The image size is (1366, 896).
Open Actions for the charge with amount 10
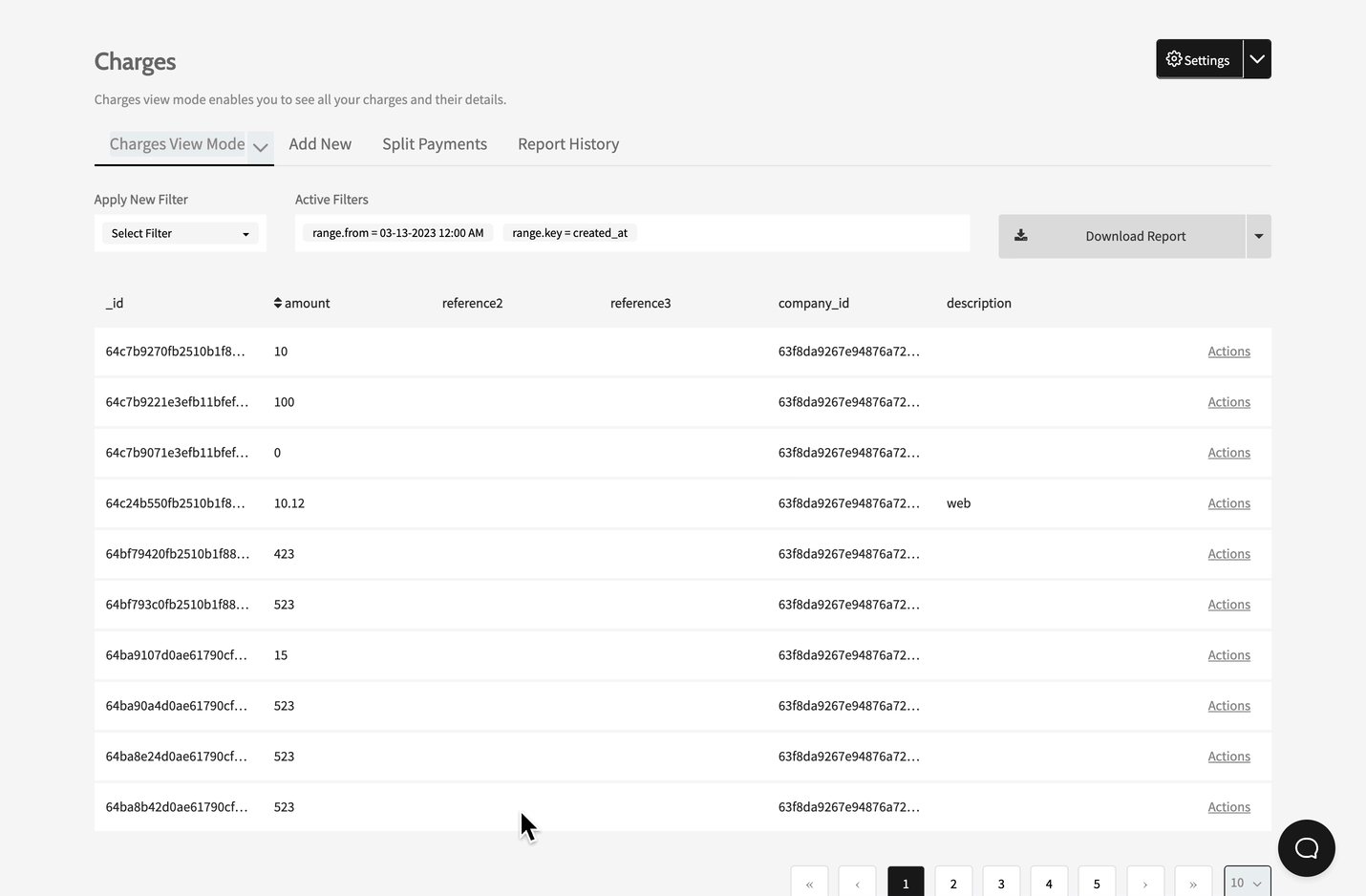[1228, 352]
